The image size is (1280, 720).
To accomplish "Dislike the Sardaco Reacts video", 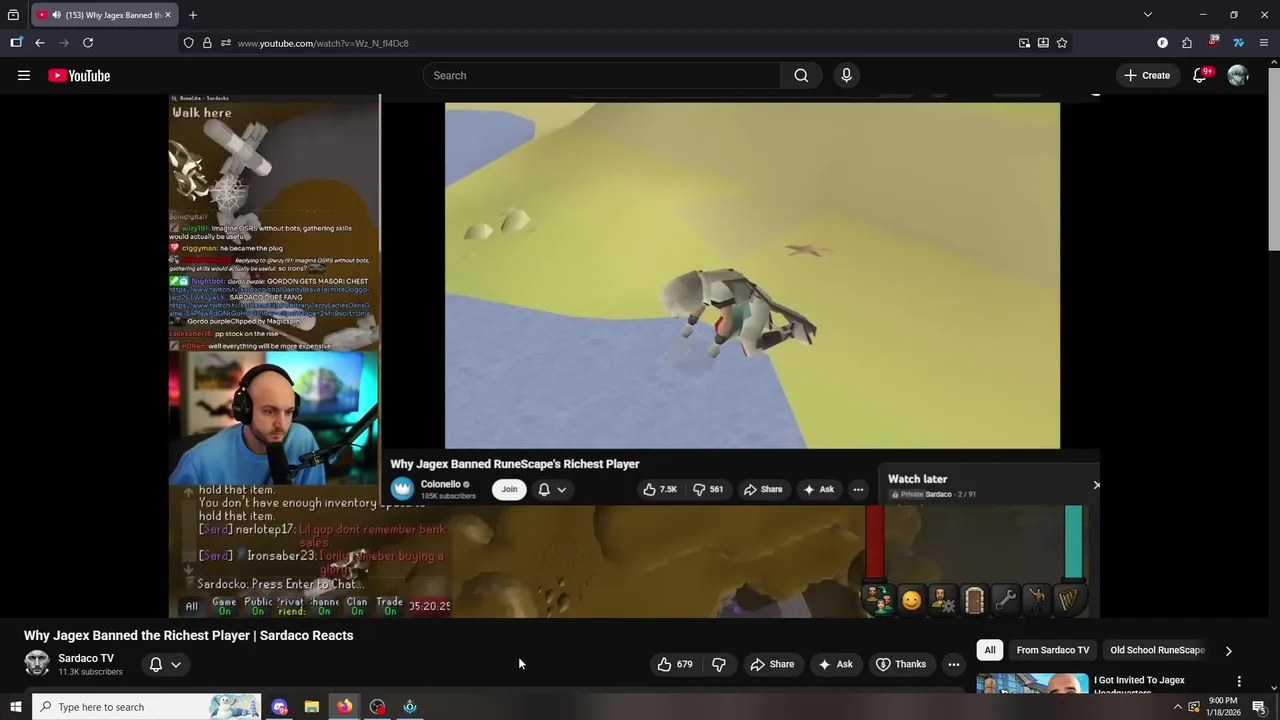I will click(x=719, y=664).
